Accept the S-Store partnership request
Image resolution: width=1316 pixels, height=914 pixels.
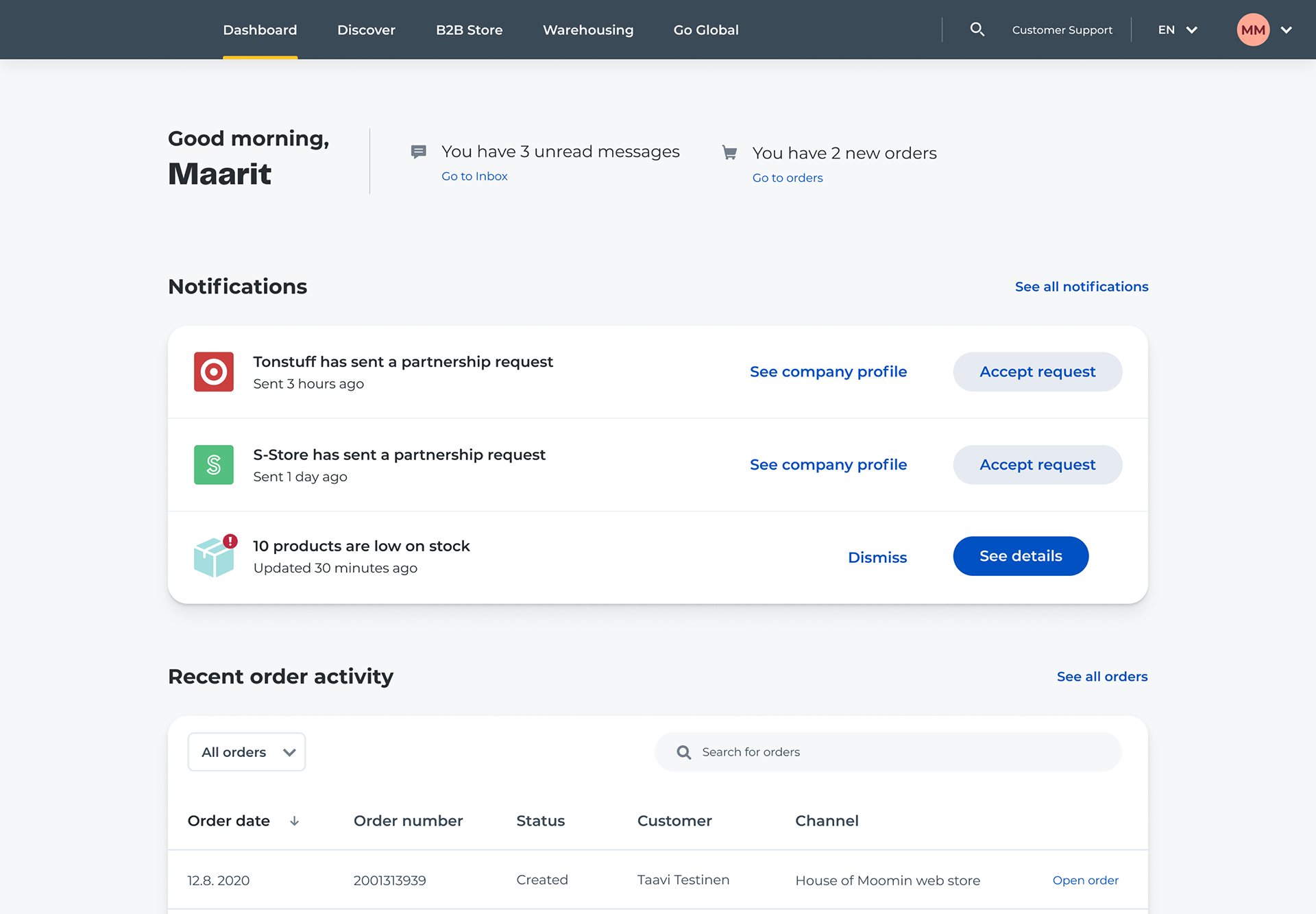1037,465
